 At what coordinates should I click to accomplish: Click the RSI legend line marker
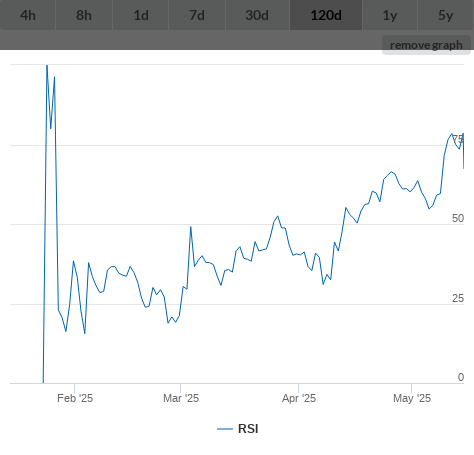[225, 429]
